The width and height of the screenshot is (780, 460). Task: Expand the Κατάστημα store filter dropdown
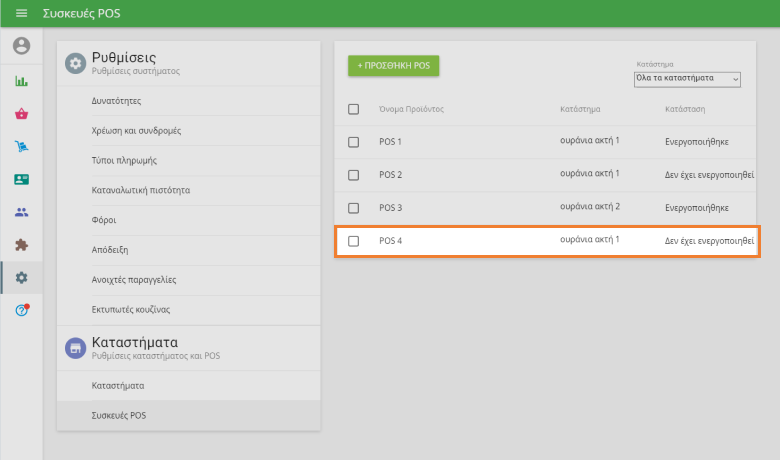[x=687, y=78]
